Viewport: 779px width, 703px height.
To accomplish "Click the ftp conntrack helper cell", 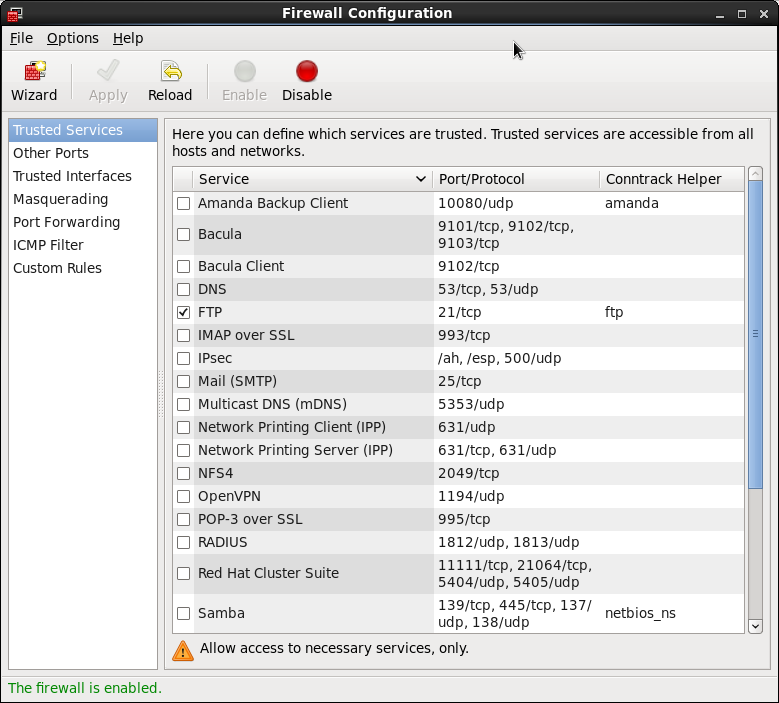I will [614, 312].
